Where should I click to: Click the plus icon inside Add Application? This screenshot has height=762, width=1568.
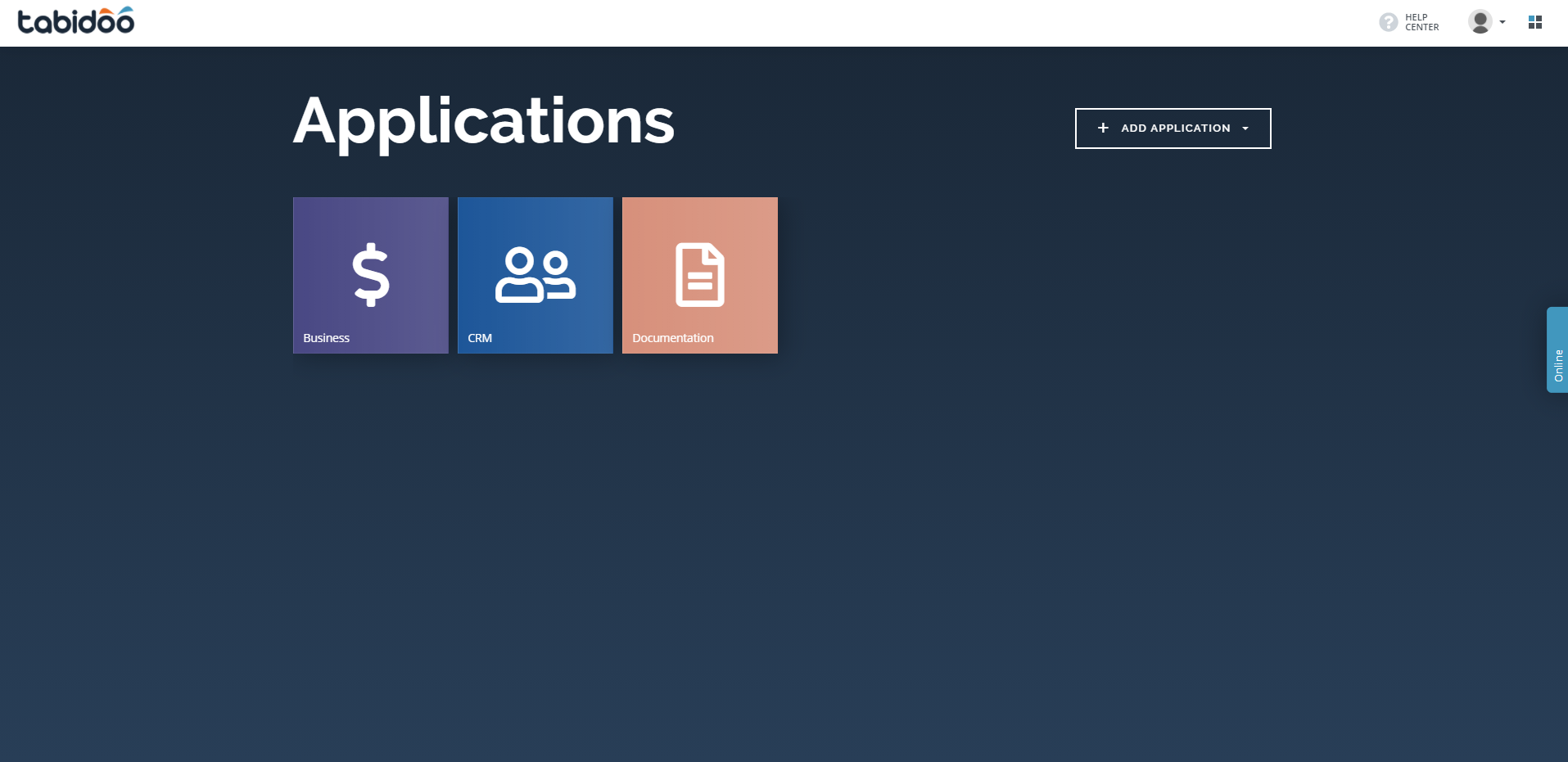[1102, 128]
